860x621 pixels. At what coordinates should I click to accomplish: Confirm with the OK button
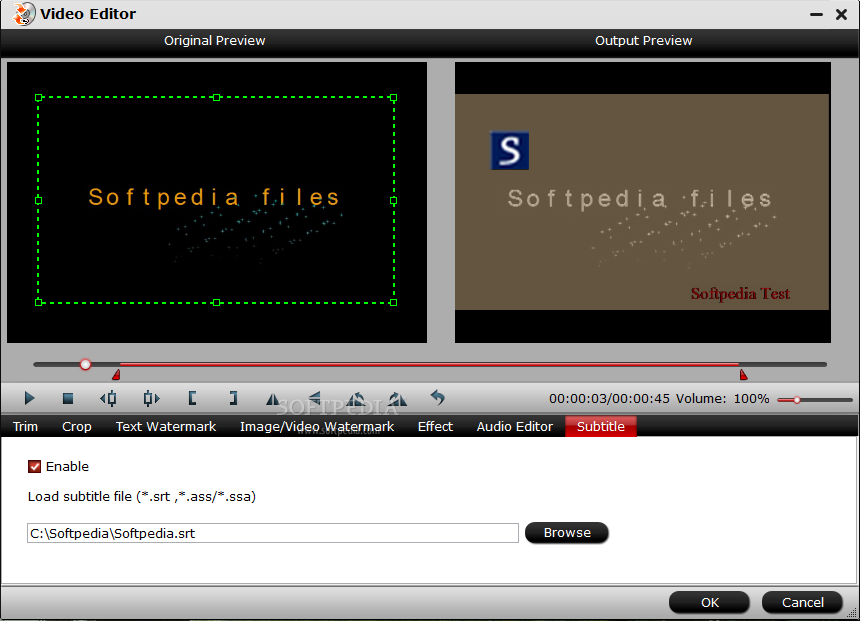click(709, 602)
